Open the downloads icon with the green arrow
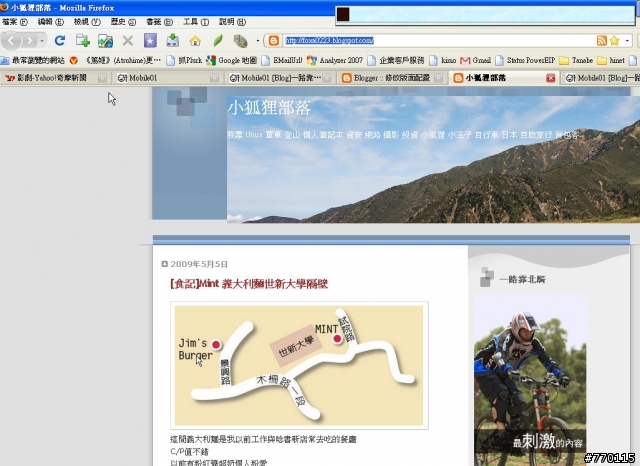640x466 pixels. (173, 40)
